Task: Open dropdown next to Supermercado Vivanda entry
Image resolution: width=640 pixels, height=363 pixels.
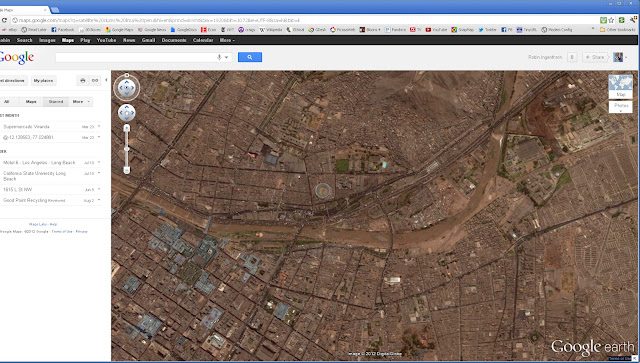Action: pyautogui.click(x=99, y=127)
